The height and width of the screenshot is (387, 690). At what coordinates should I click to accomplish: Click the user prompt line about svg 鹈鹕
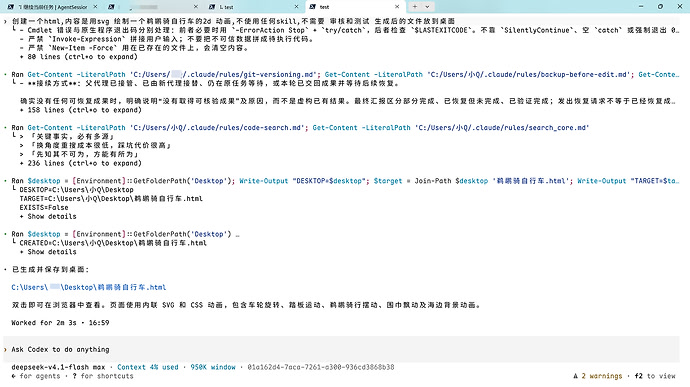(x=234, y=21)
